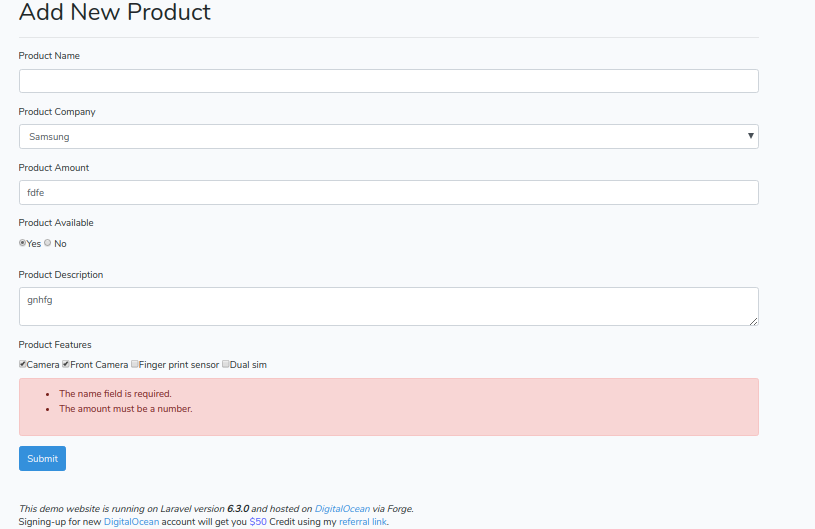Click the Product Name text field
815x529 pixels.
pos(388,81)
